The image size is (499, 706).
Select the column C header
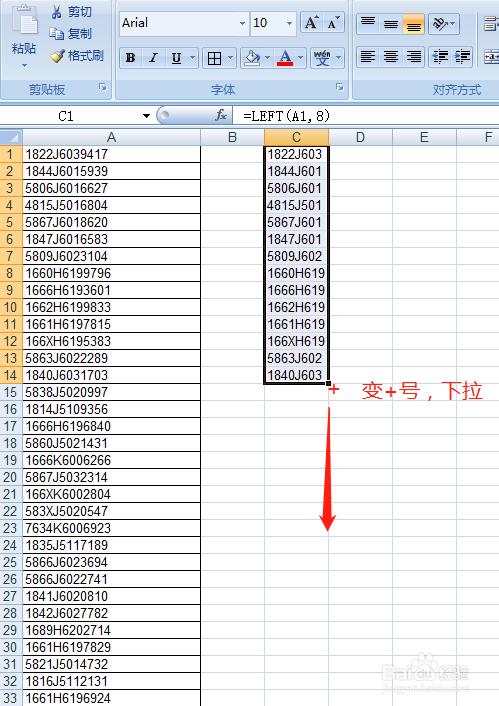[296, 137]
